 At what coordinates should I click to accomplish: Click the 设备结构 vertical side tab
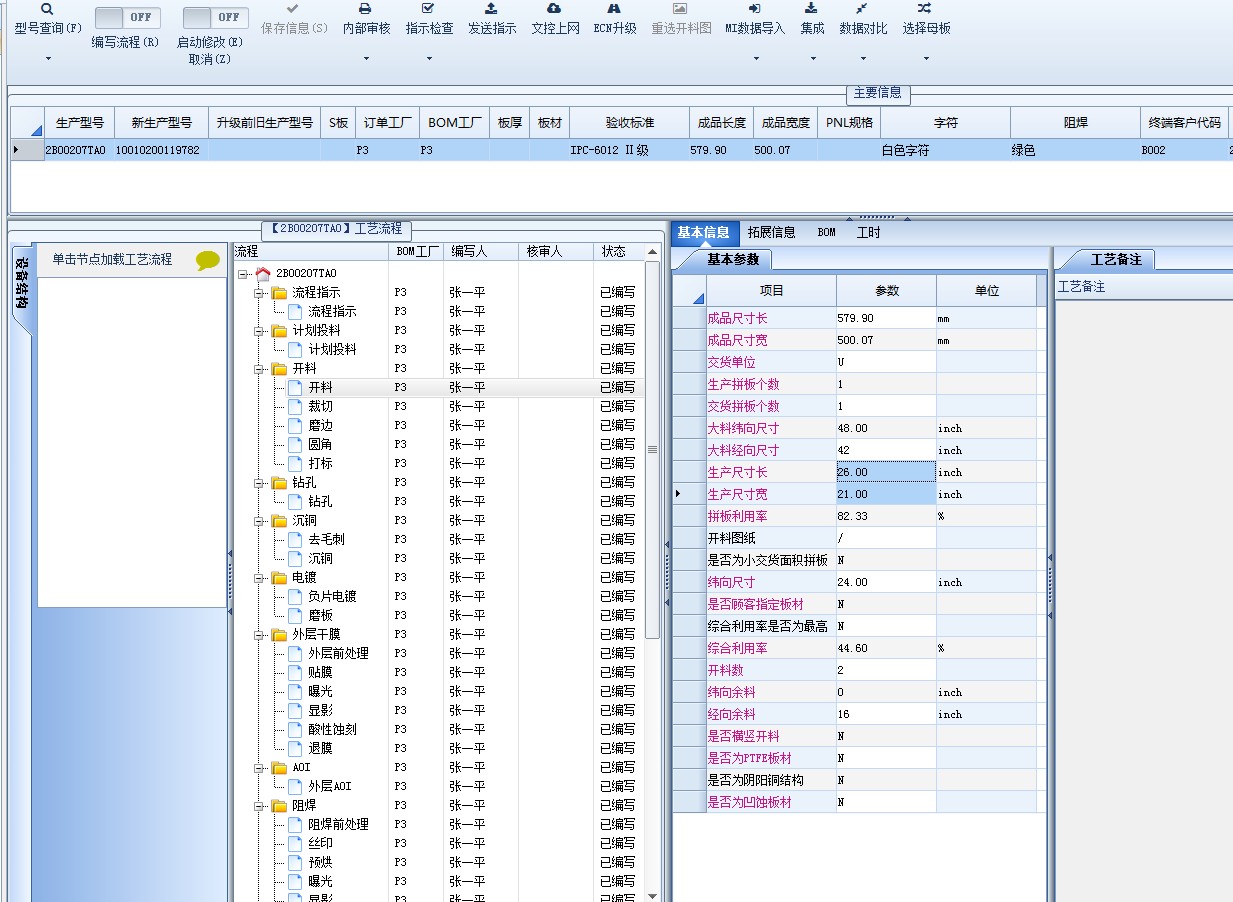tap(21, 289)
